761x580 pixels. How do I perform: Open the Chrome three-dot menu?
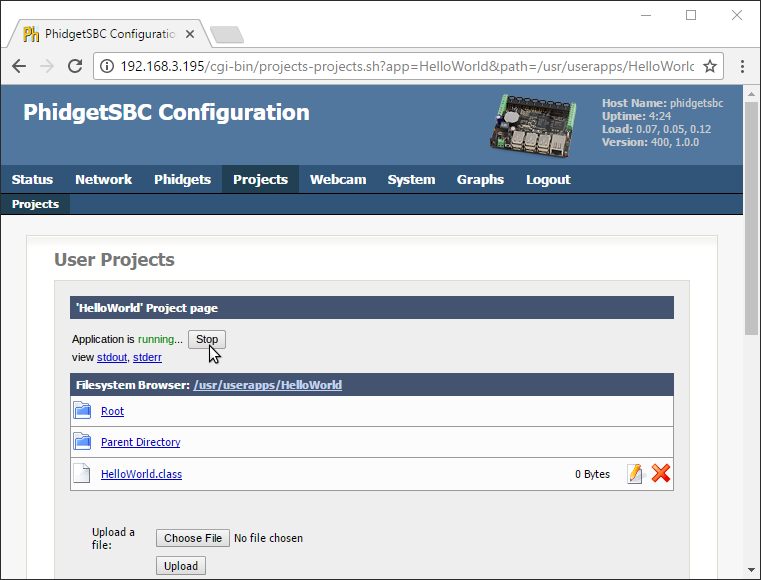[742, 66]
